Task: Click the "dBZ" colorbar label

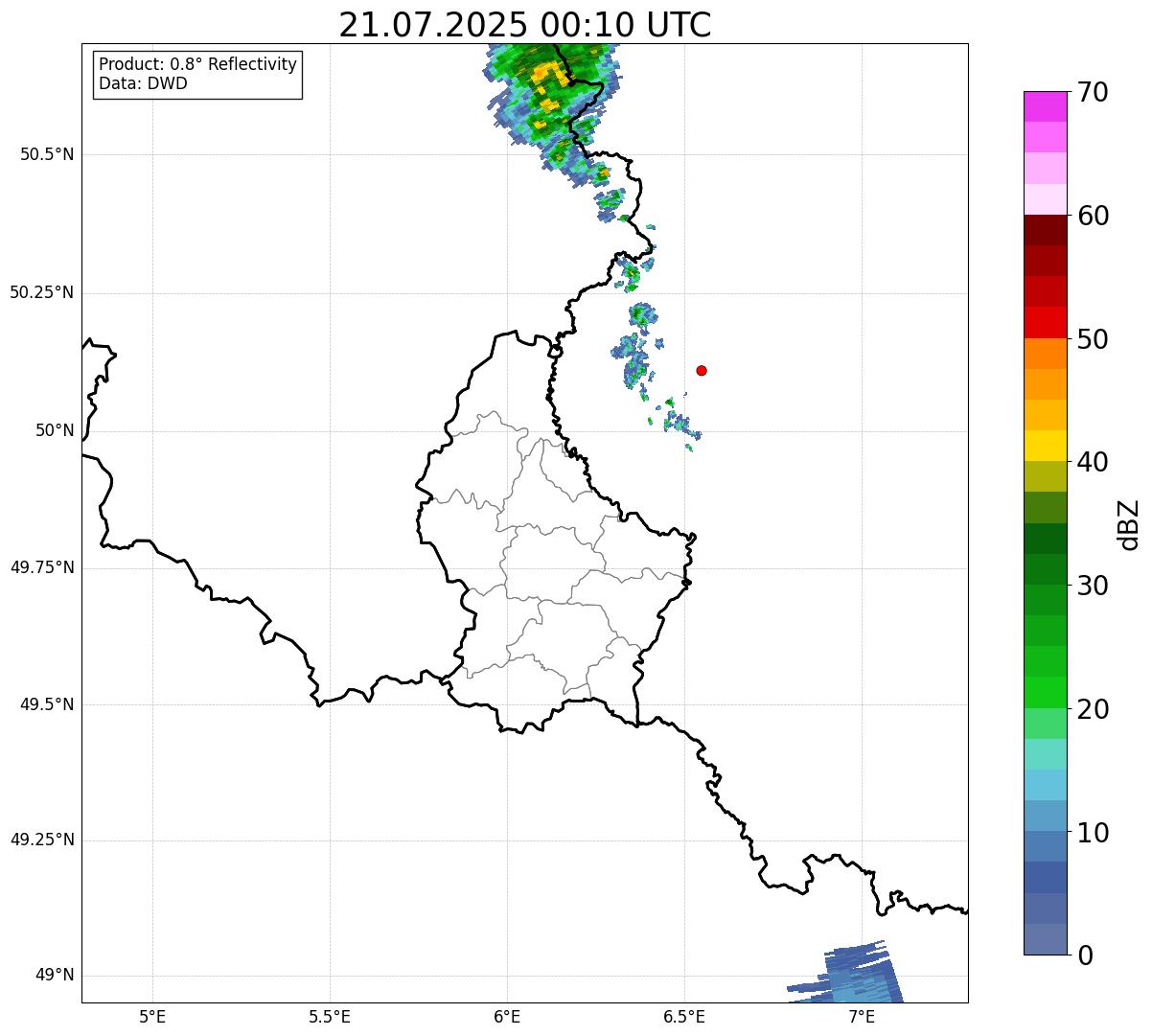Action: coord(1129,524)
